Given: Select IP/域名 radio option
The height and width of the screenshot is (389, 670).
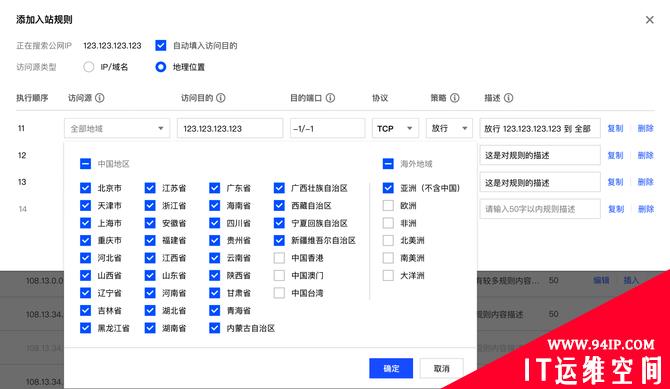Looking at the screenshot, I should (x=89, y=67).
